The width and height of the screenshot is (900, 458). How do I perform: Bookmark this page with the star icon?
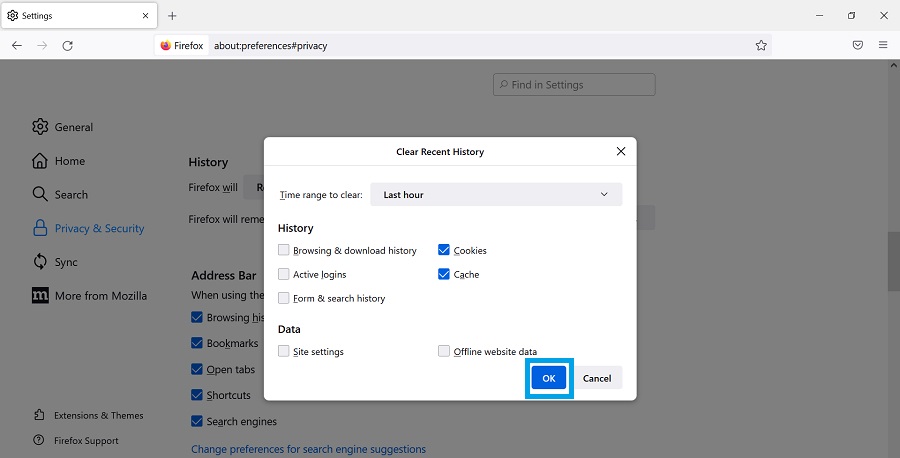[x=761, y=45]
